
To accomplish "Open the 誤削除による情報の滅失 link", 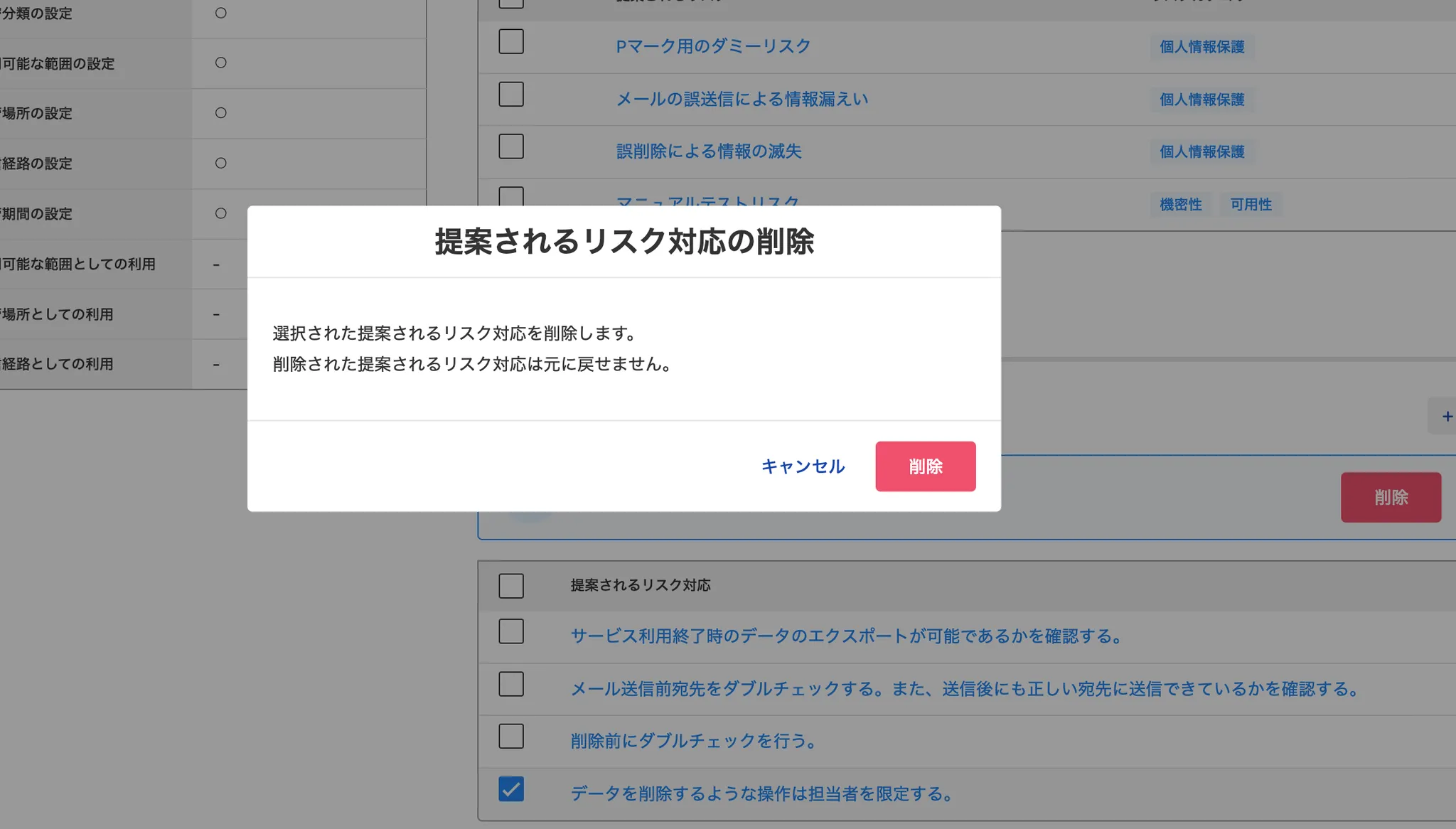I will point(708,151).
